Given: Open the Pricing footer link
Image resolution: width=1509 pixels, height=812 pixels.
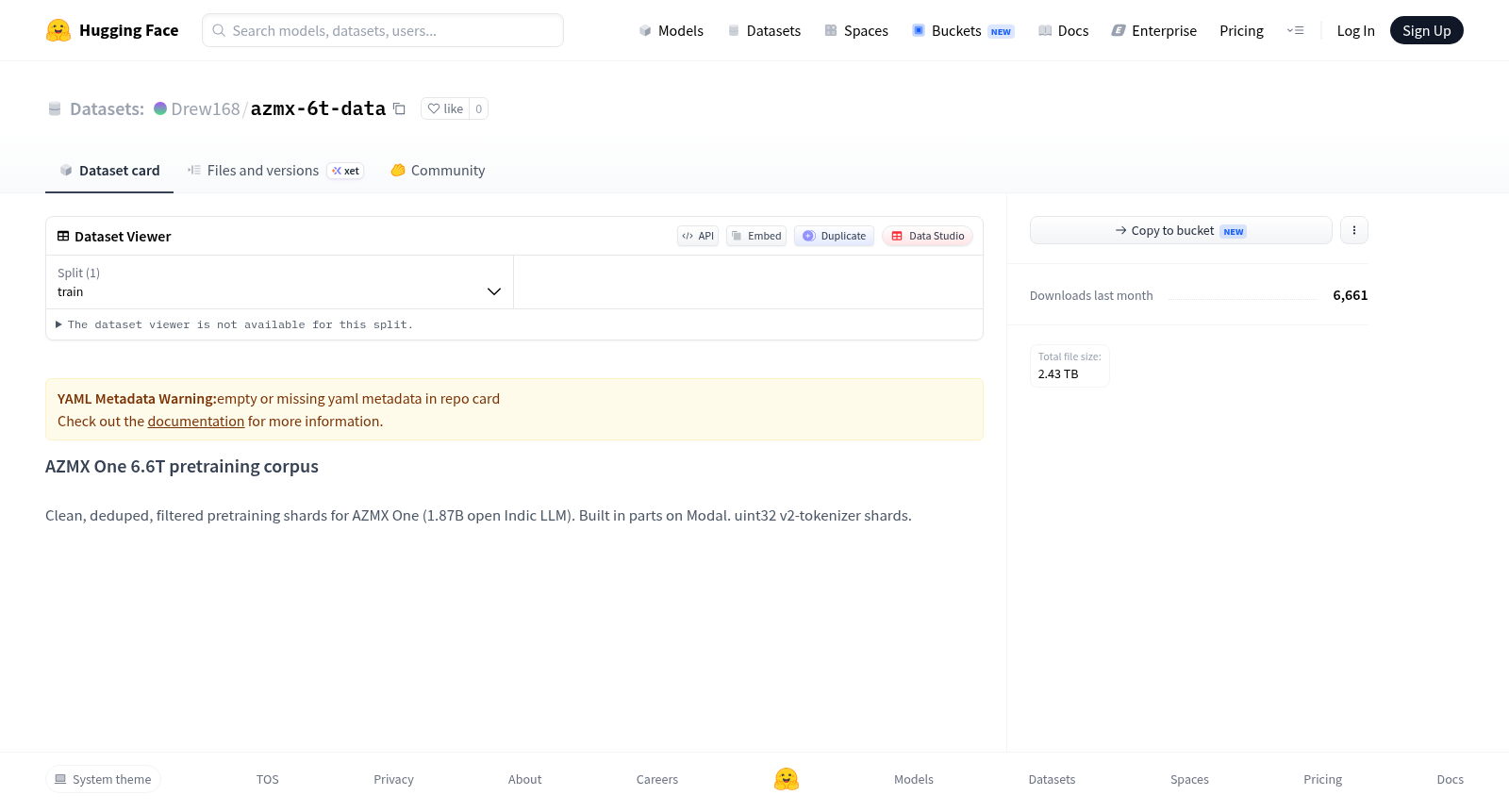Looking at the screenshot, I should click(x=1322, y=779).
